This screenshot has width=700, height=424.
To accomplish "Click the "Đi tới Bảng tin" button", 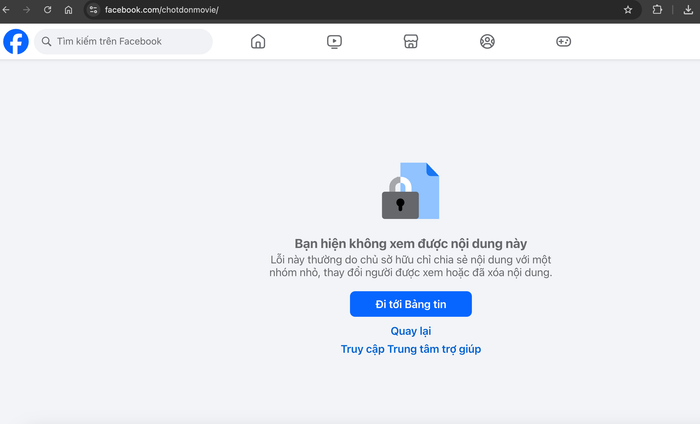I will pyautogui.click(x=410, y=304).
